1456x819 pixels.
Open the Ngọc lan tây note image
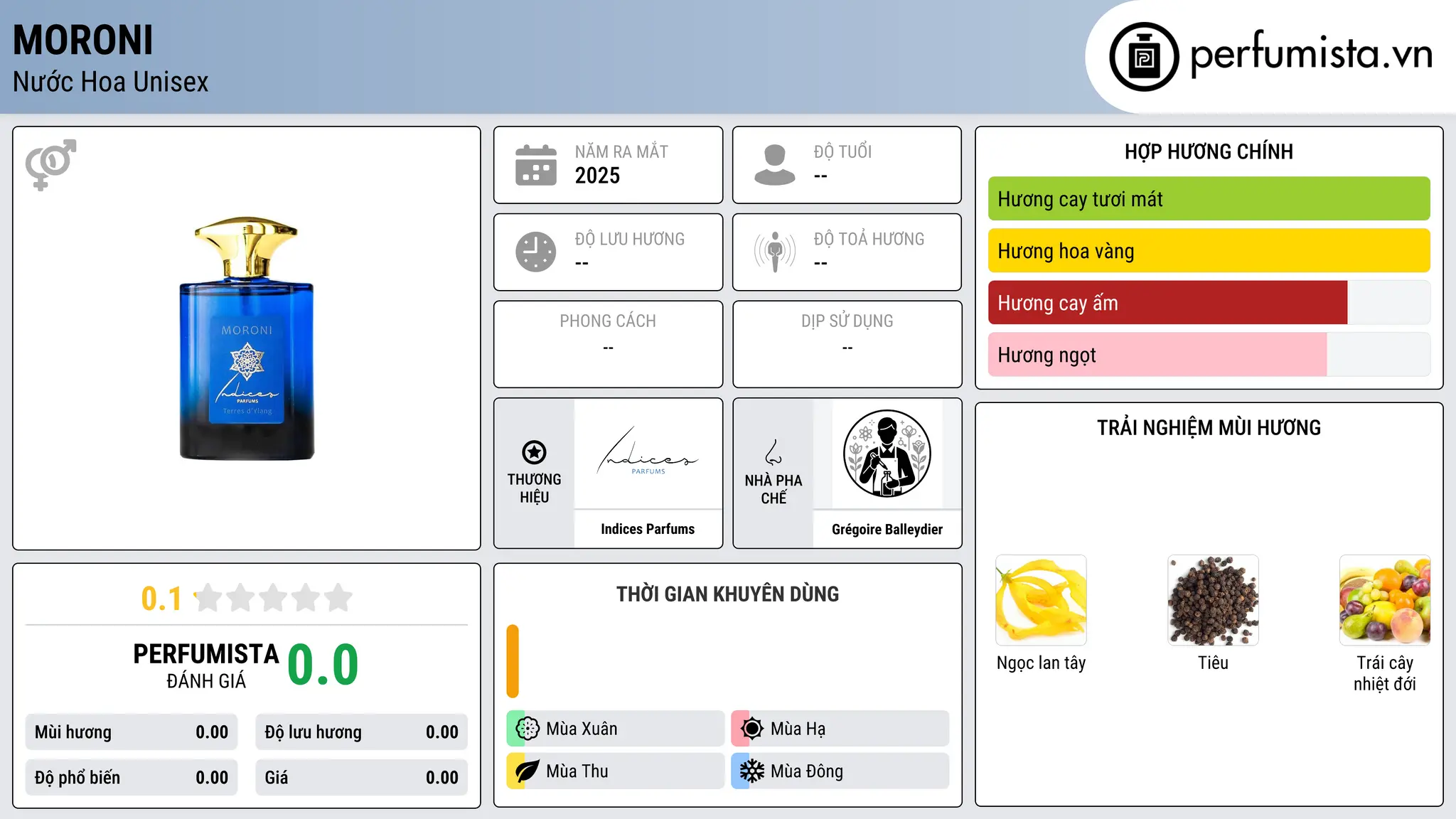click(x=1041, y=600)
